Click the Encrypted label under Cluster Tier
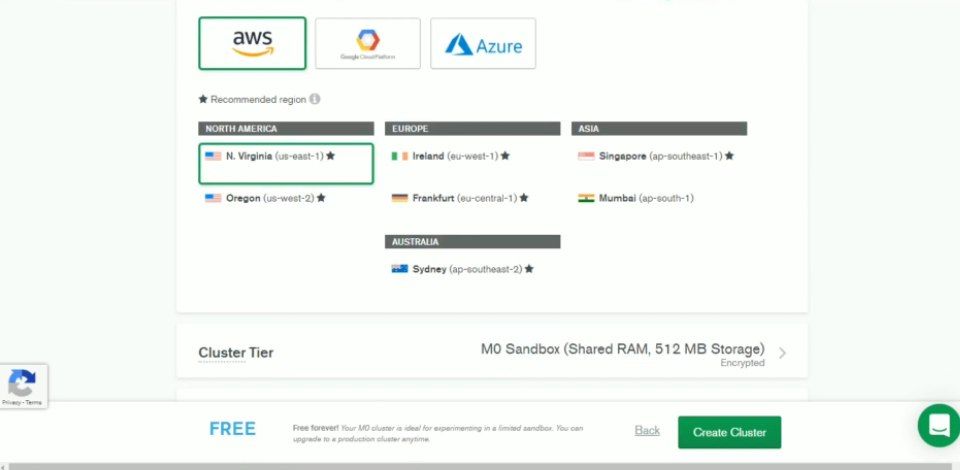Image resolution: width=960 pixels, height=470 pixels. [743, 363]
